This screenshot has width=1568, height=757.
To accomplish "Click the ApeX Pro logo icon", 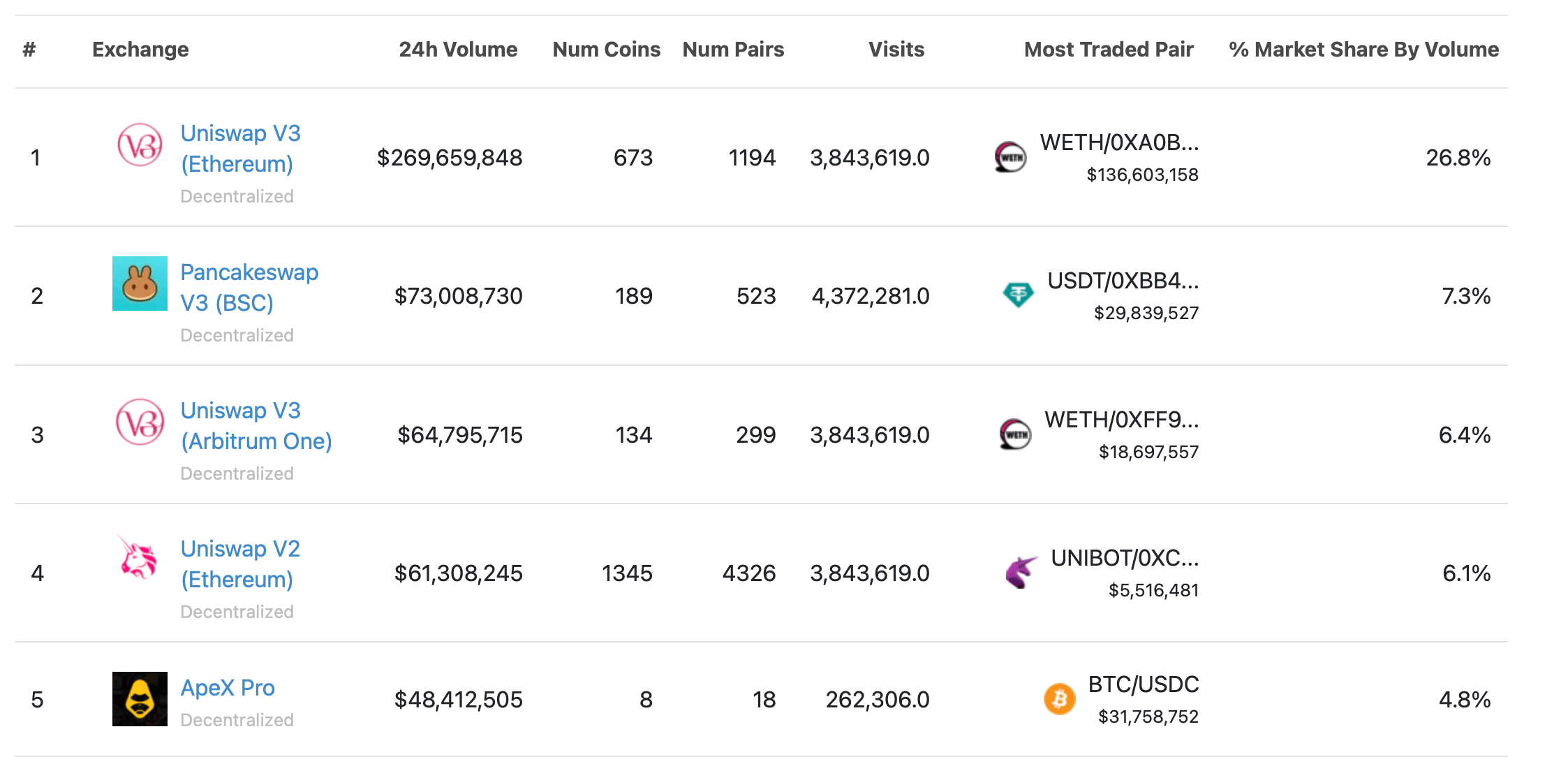I will (140, 699).
